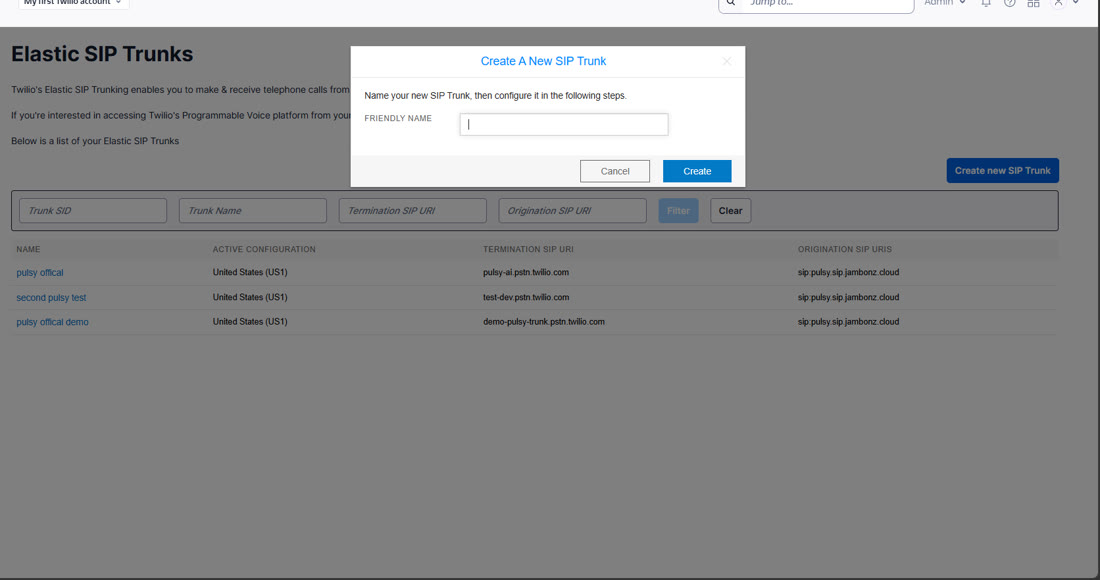Click the Elastic SIP Trunks heading
This screenshot has height=580, width=1100.
click(x=102, y=54)
